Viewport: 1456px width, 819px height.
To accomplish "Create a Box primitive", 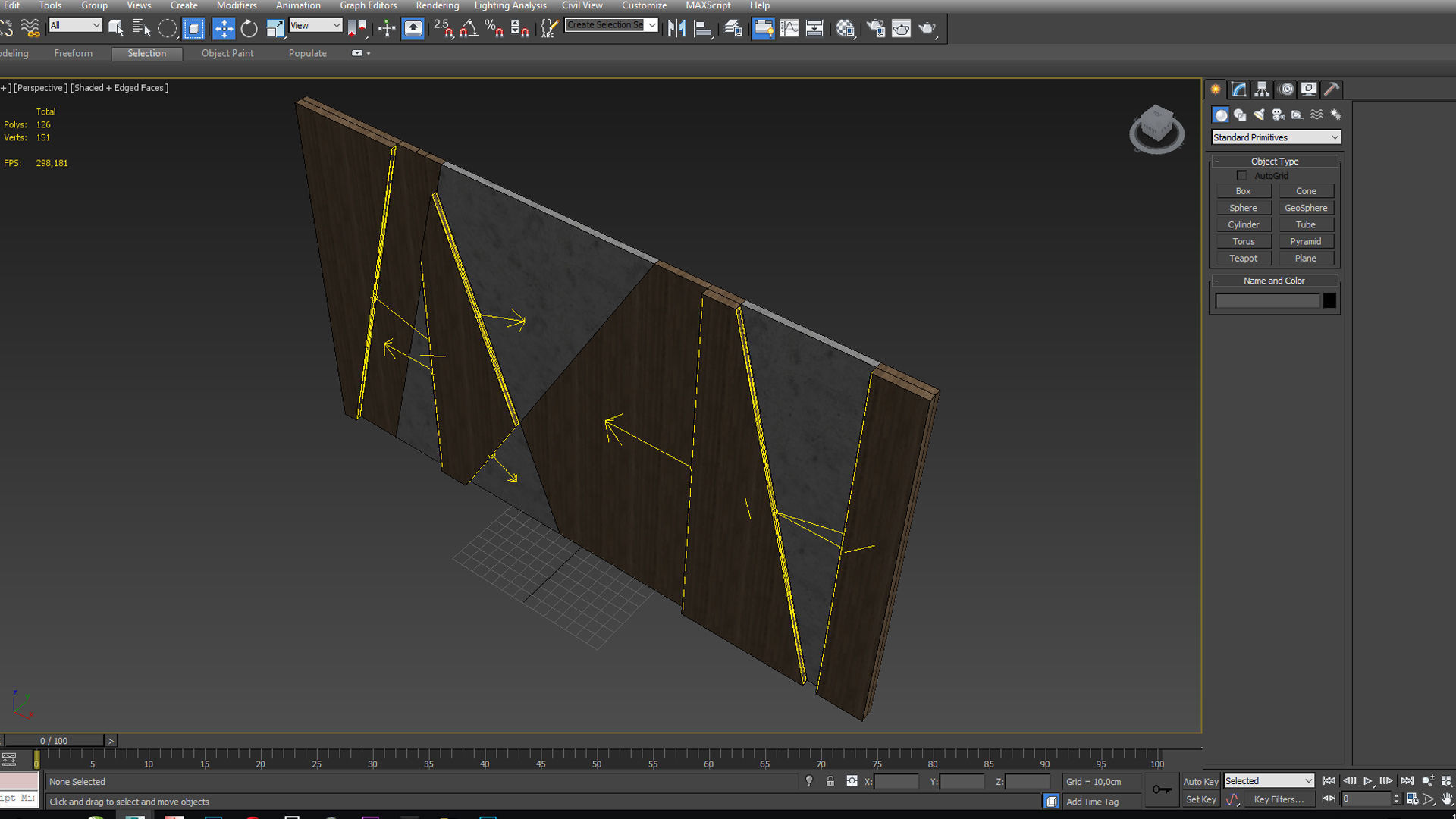I will (1244, 191).
